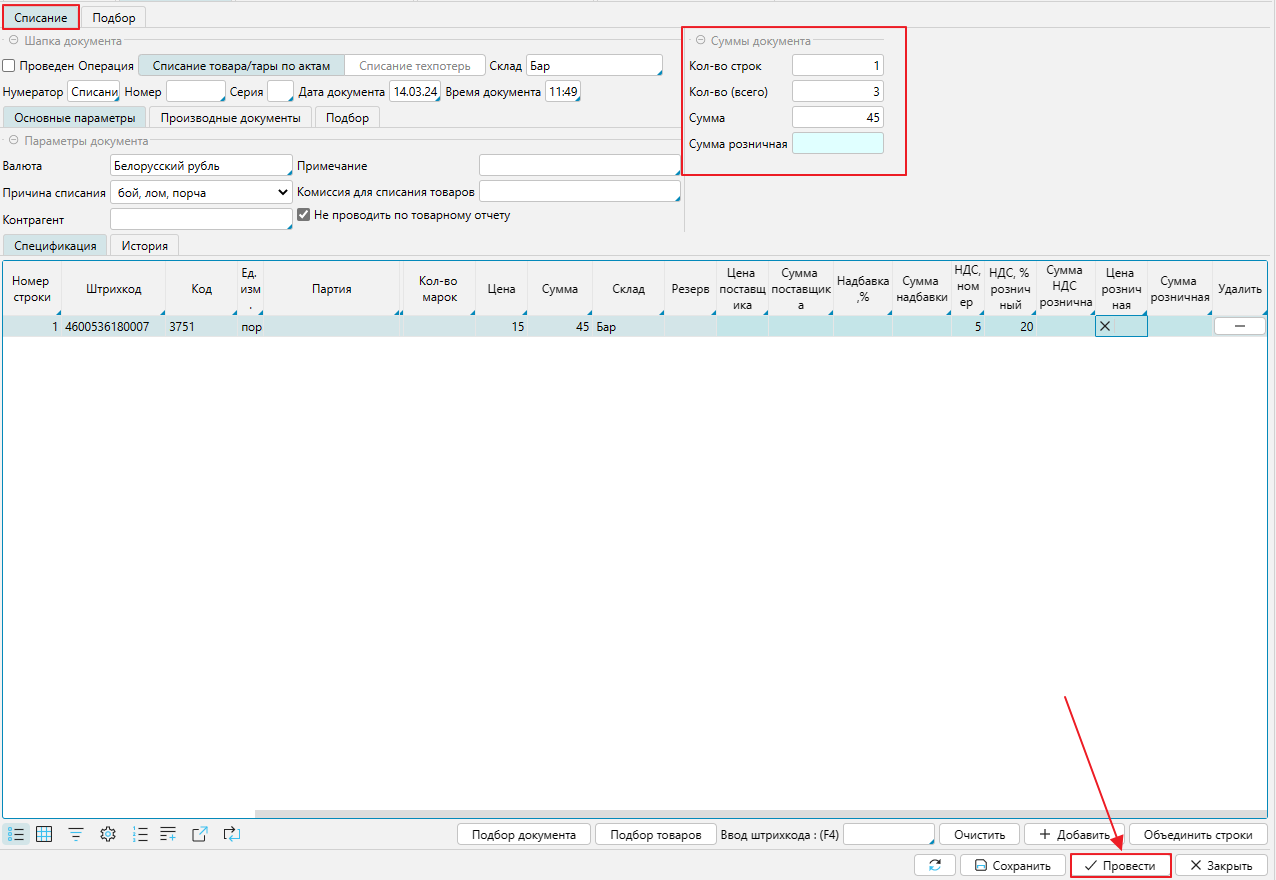Screen dimensions: 1276x880
Task: Select Списание техпотерь operation option
Action: [x=414, y=66]
